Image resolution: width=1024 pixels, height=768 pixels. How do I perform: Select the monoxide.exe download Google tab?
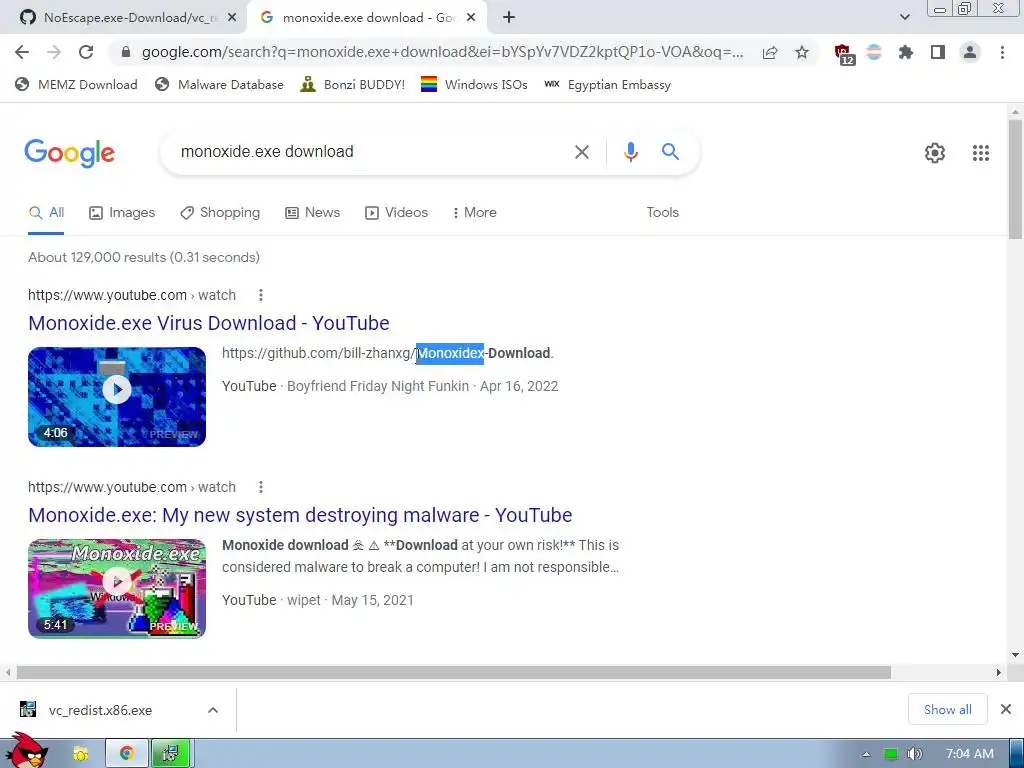tap(368, 18)
